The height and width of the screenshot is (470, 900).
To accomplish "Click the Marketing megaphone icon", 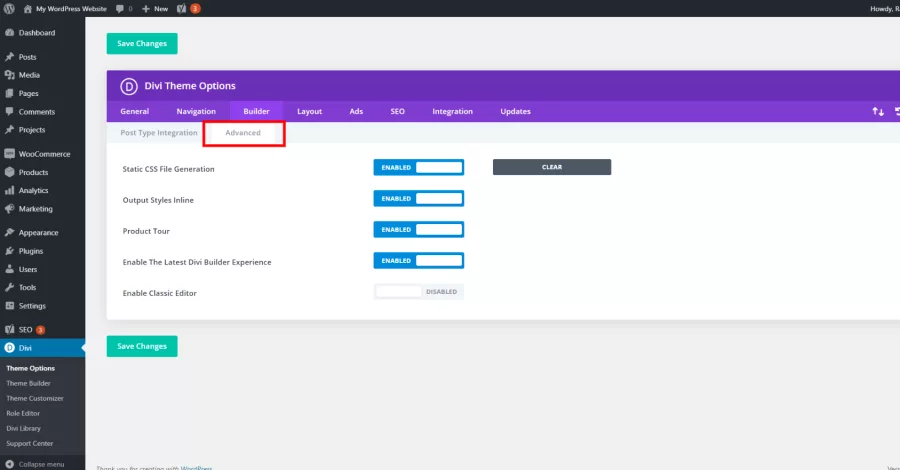I will tap(9, 209).
